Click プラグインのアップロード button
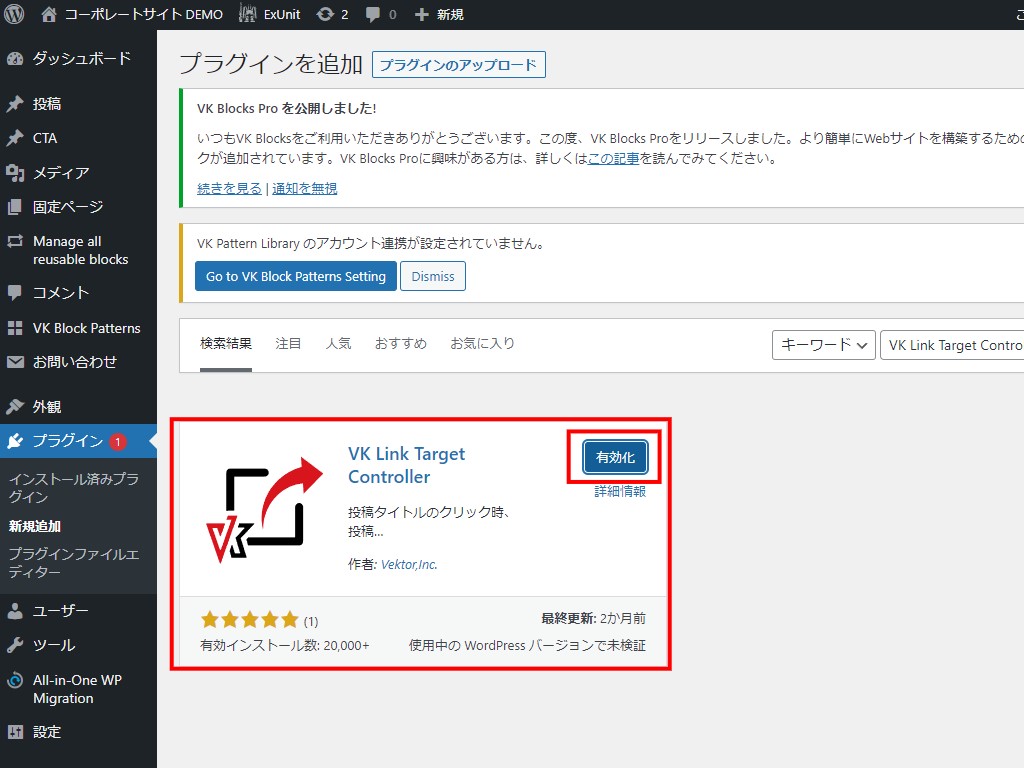The width and height of the screenshot is (1024, 768). [x=459, y=65]
